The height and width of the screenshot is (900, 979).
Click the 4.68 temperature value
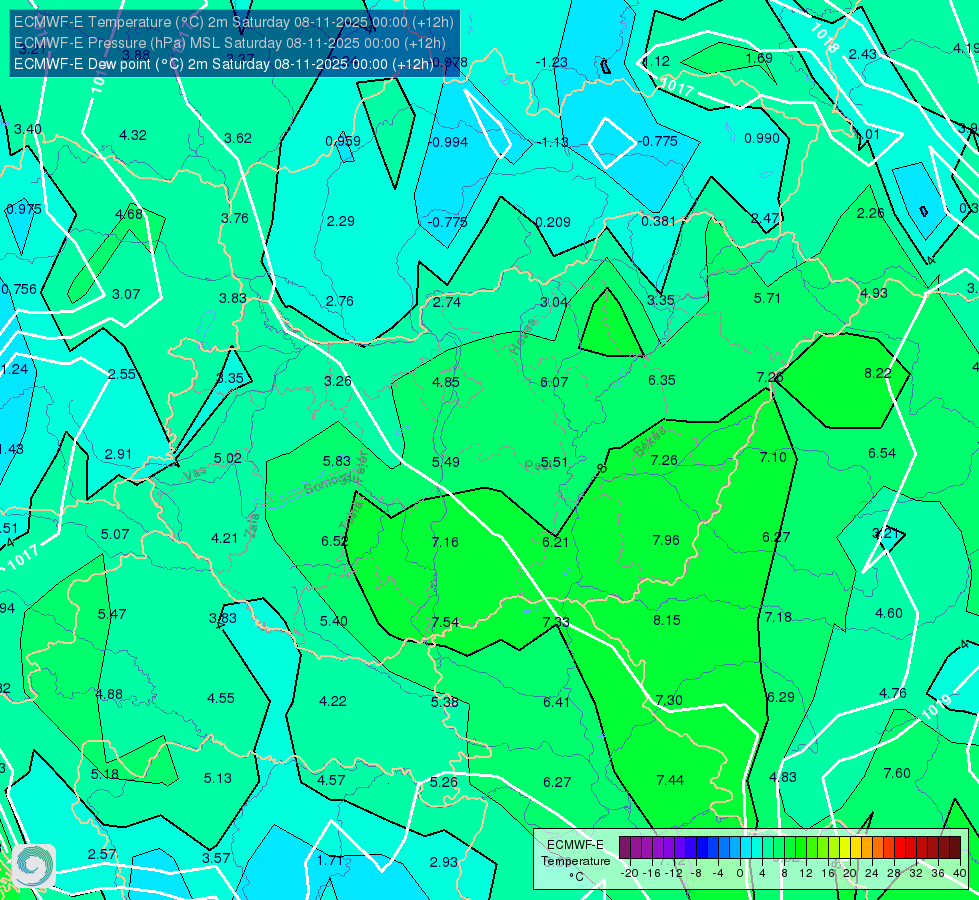(x=129, y=214)
